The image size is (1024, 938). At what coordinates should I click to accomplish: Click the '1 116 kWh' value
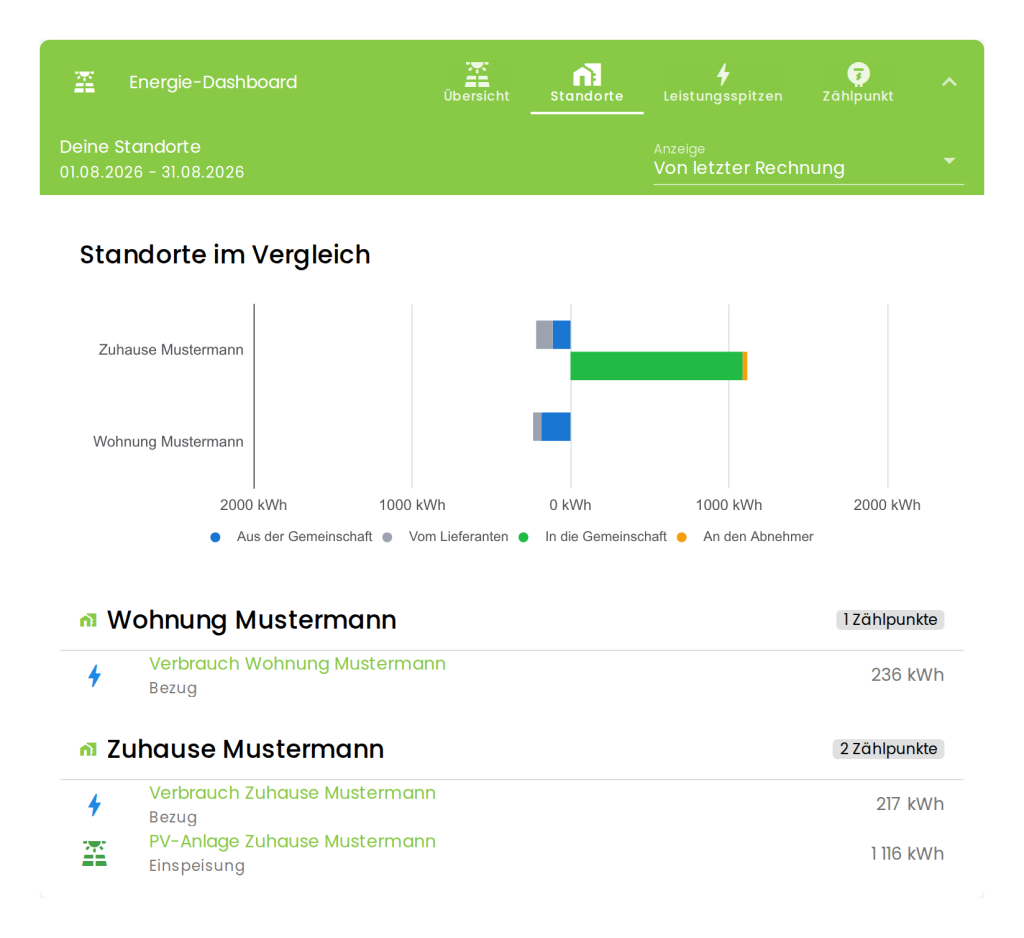(x=907, y=854)
